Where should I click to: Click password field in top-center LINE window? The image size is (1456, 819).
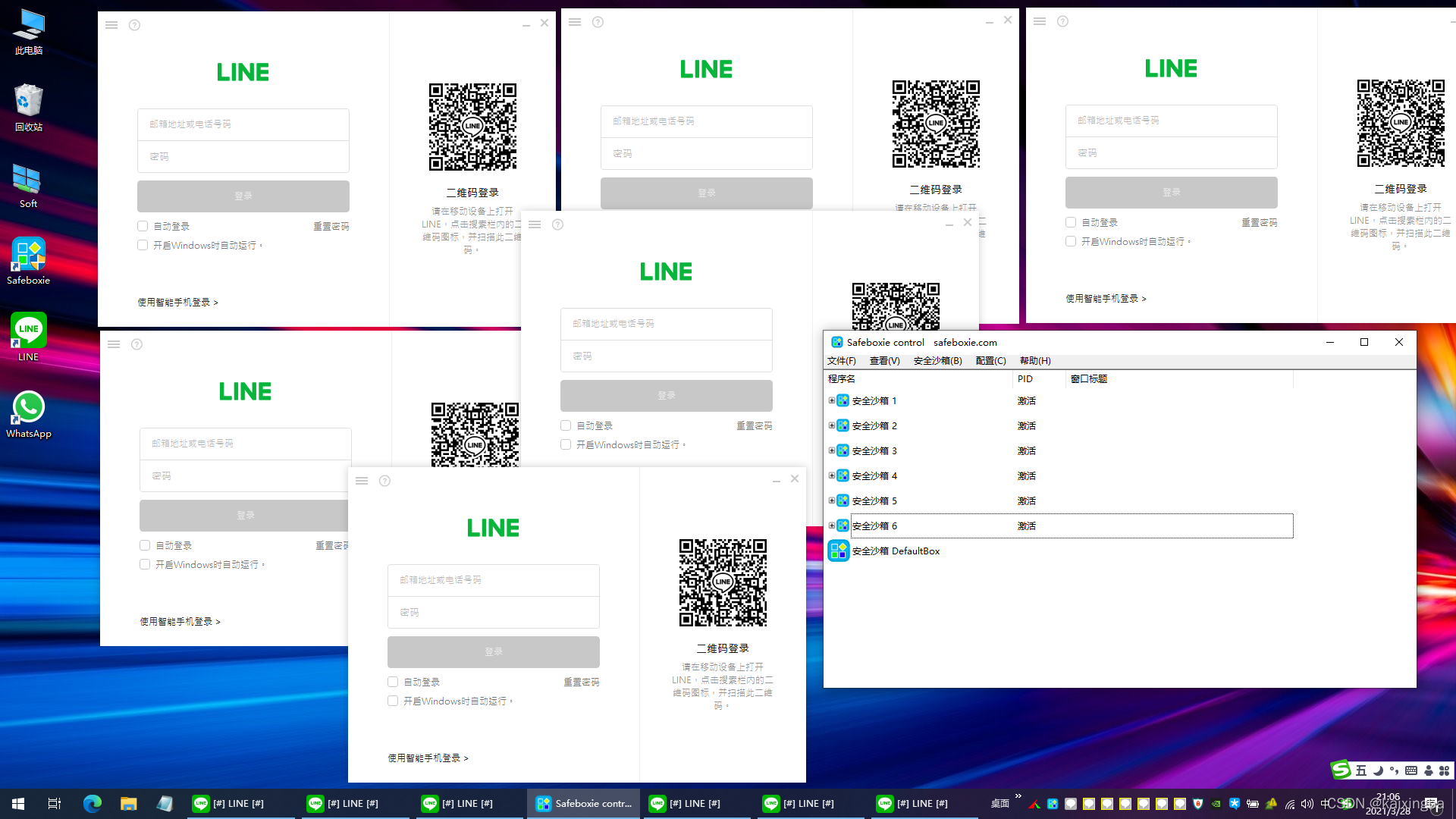(x=706, y=154)
